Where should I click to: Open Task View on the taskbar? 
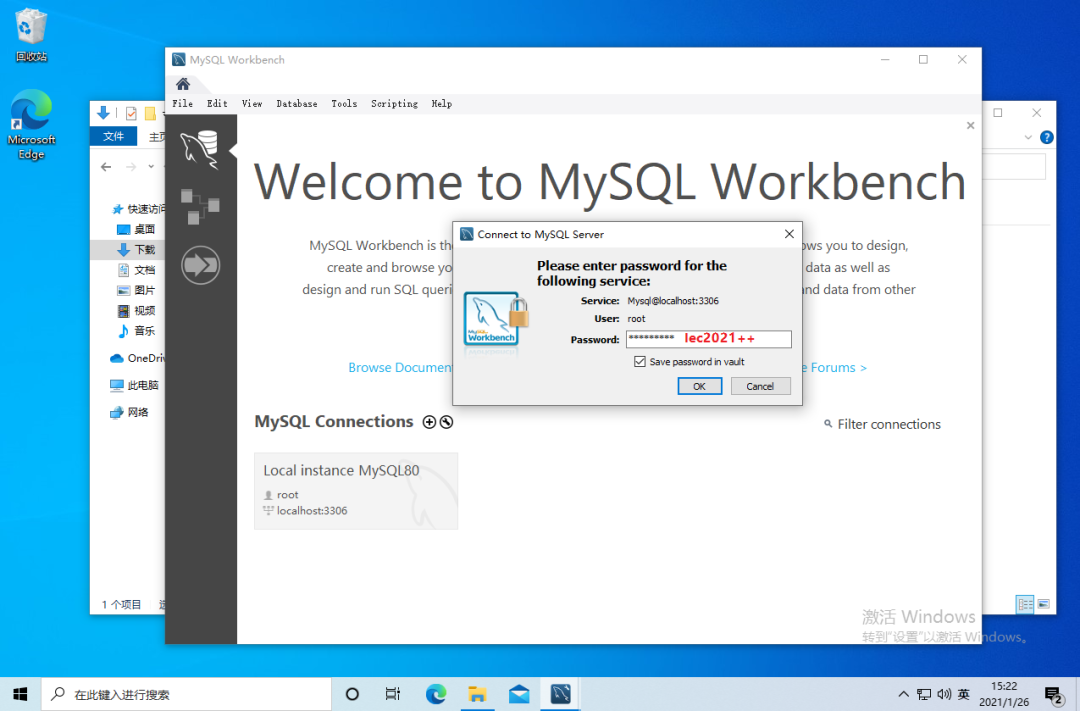pos(393,694)
